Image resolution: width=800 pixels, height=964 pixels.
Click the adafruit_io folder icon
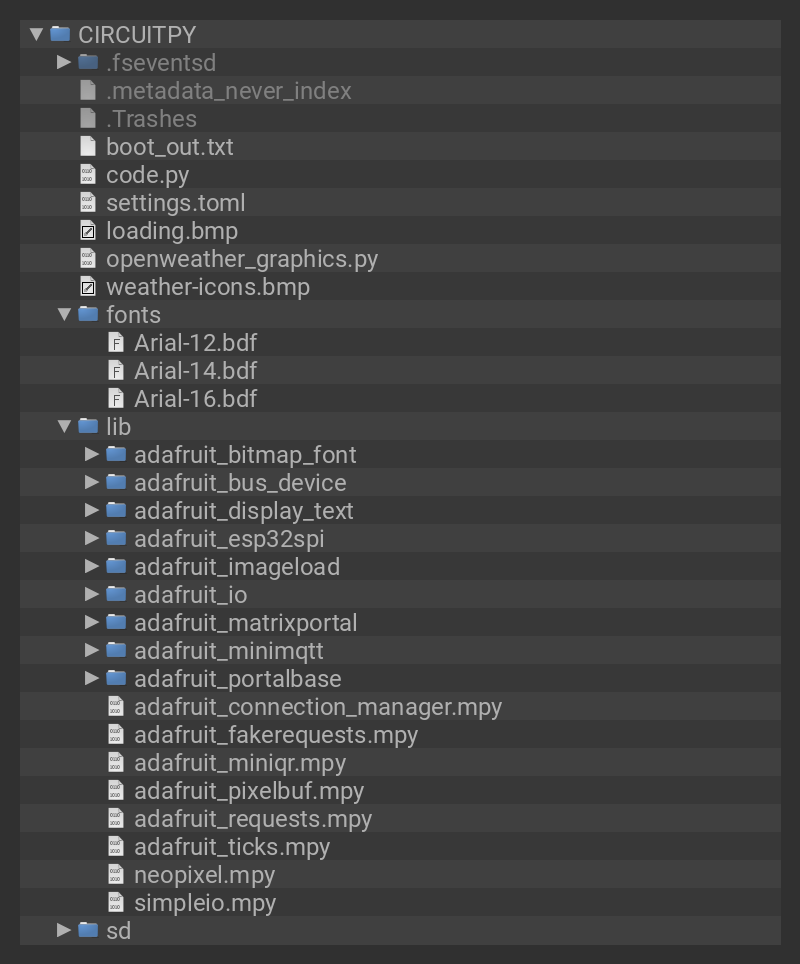point(116,595)
